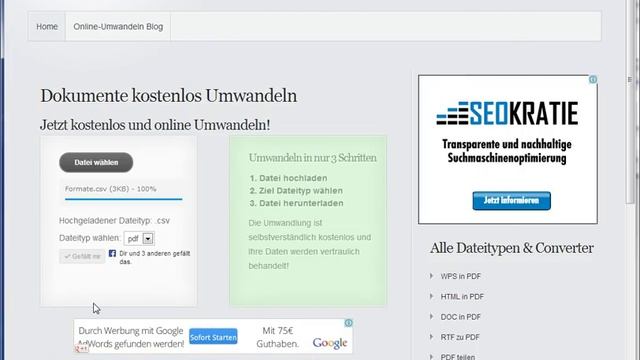Click the Jetzt informieren button in the Seokratie ad

(x=511, y=201)
